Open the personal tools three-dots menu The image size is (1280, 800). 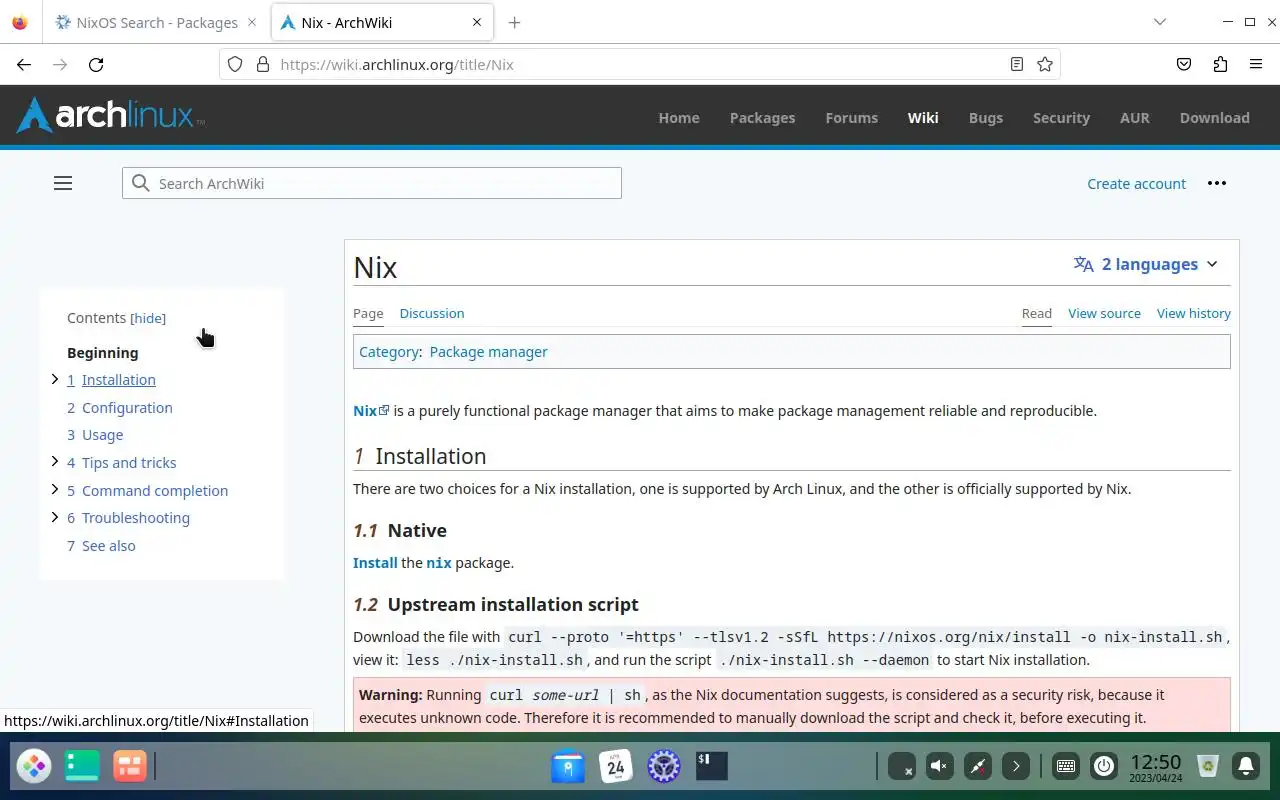[1216, 183]
